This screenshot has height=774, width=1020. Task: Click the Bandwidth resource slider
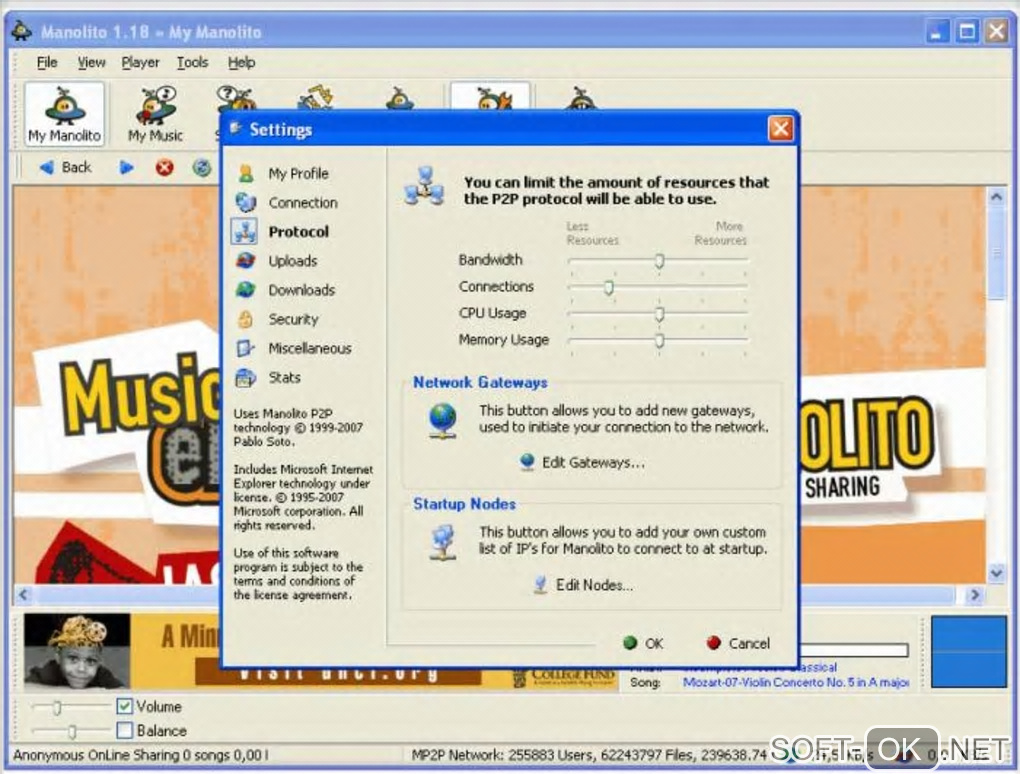click(x=658, y=261)
